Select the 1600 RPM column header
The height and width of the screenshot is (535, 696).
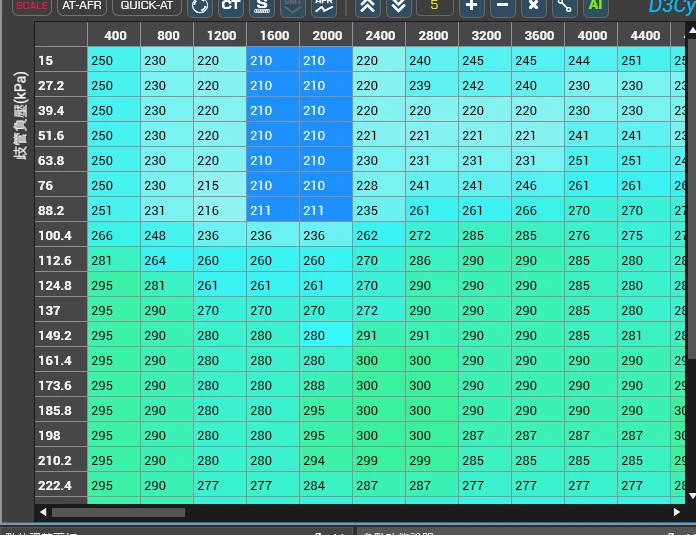[x=273, y=35]
